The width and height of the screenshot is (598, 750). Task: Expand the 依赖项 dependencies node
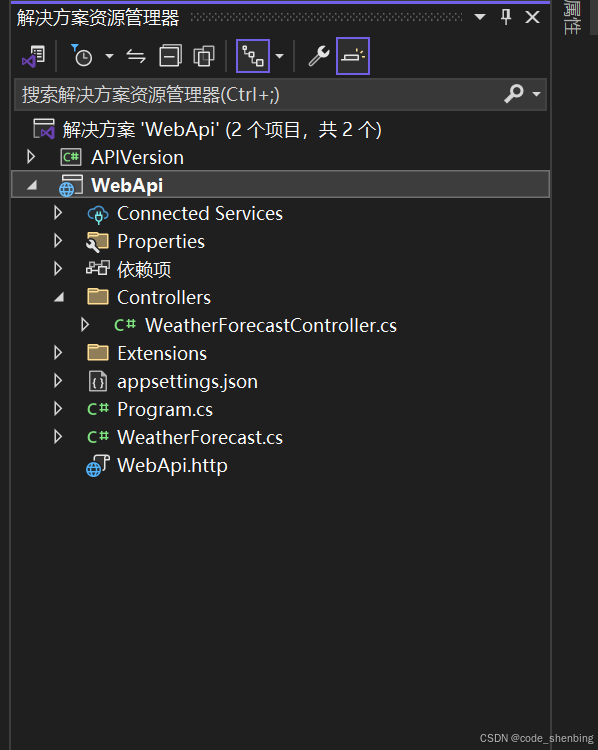click(58, 269)
